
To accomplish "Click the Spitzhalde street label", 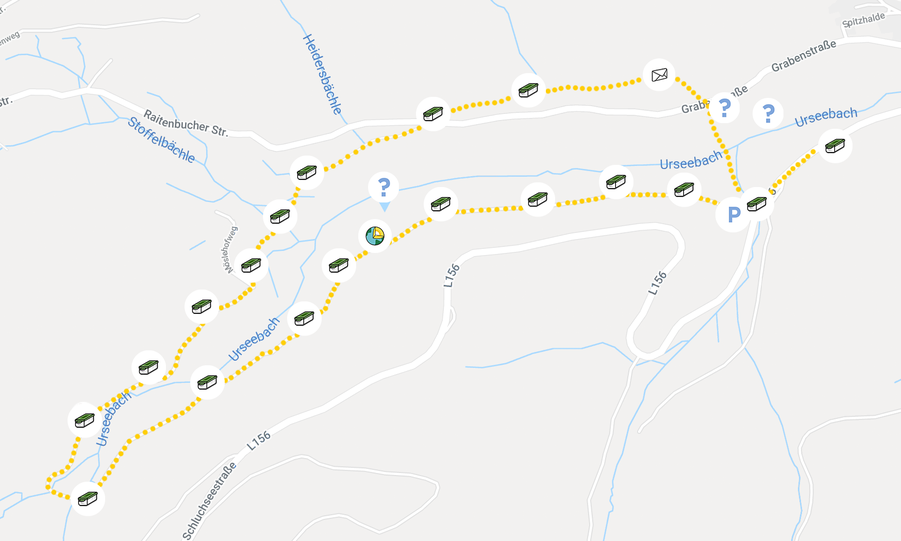I will click(x=863, y=21).
